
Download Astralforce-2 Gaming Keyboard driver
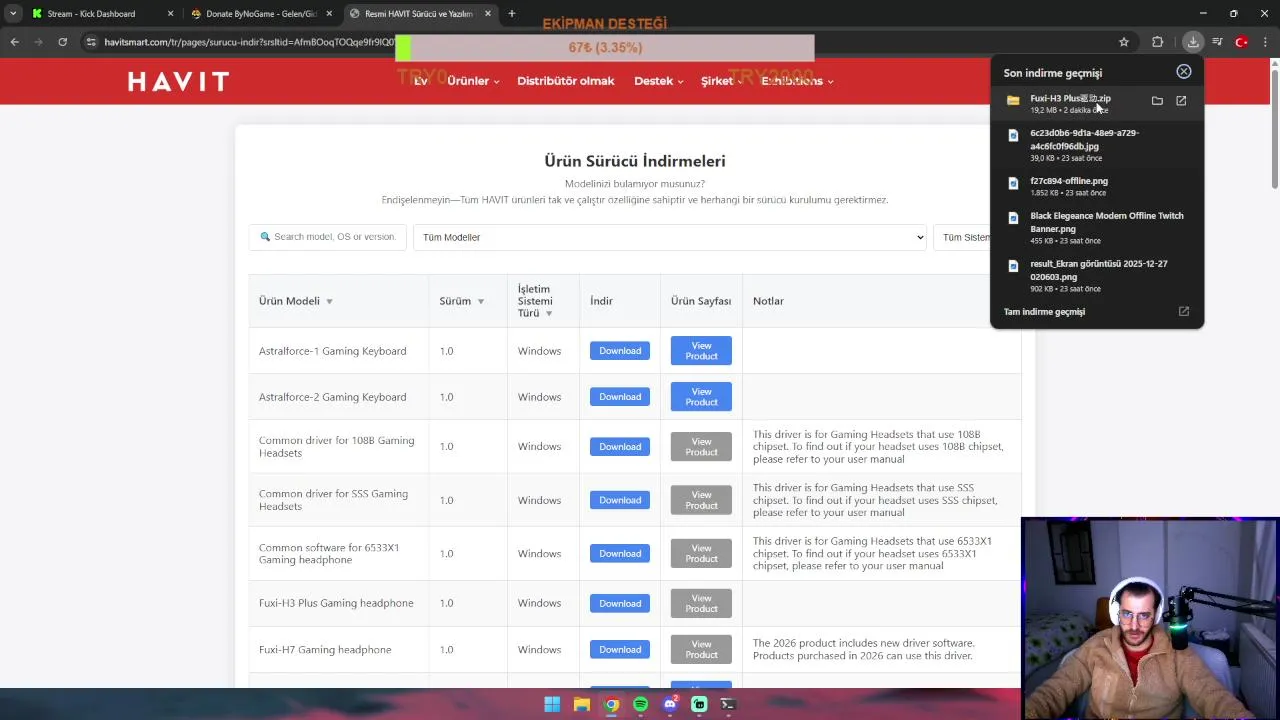click(x=620, y=397)
